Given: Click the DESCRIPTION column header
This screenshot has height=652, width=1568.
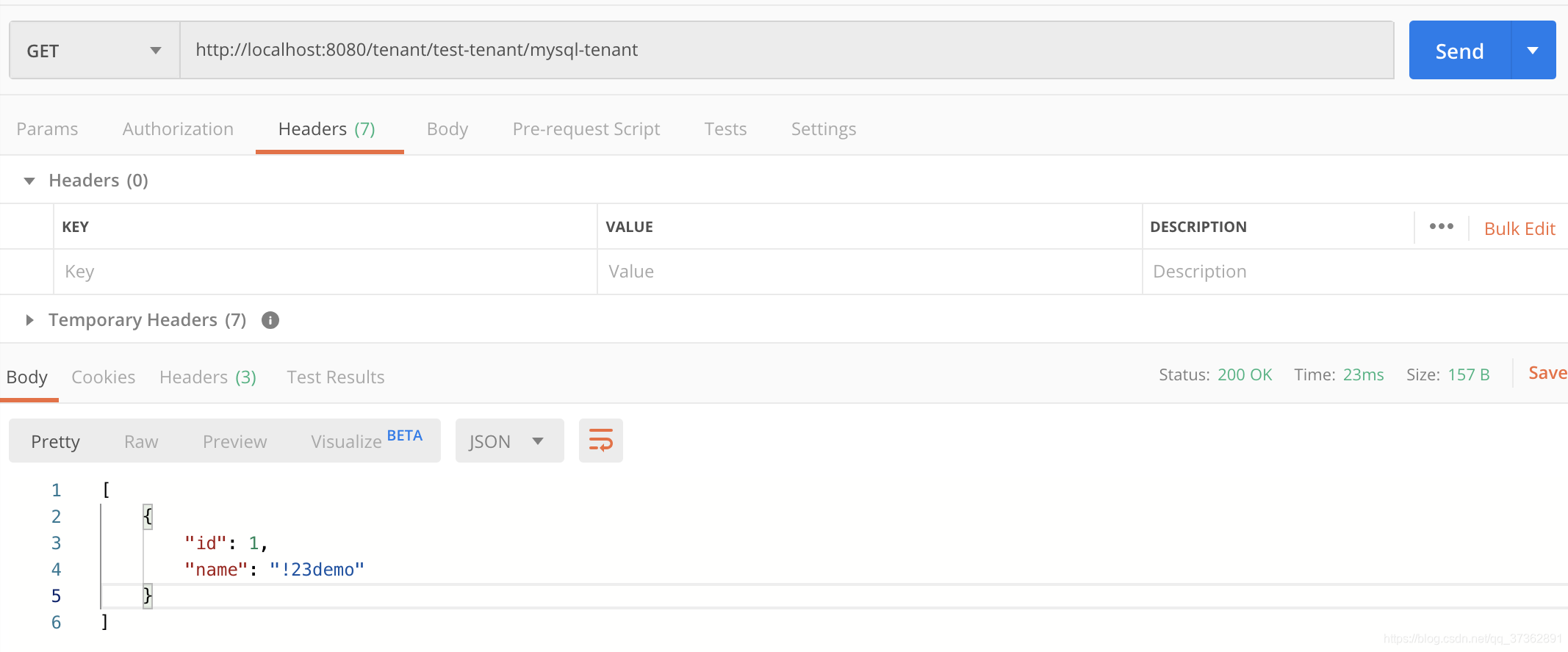Looking at the screenshot, I should [1198, 227].
